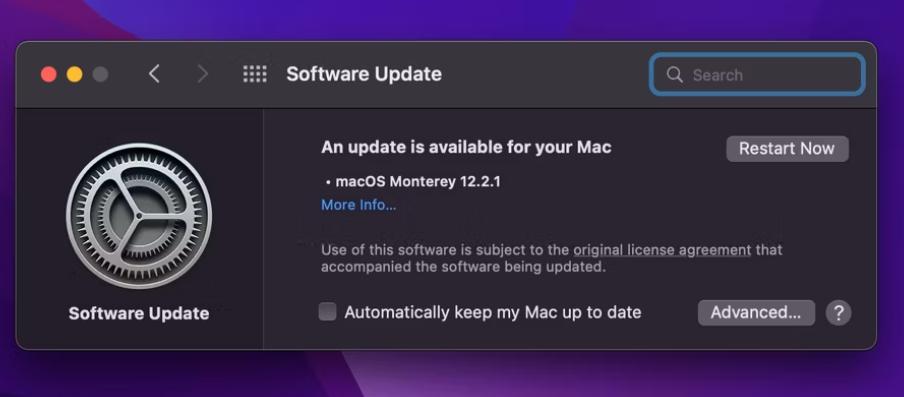
Task: Click the forward chevron arrow in toolbar
Action: [202, 74]
